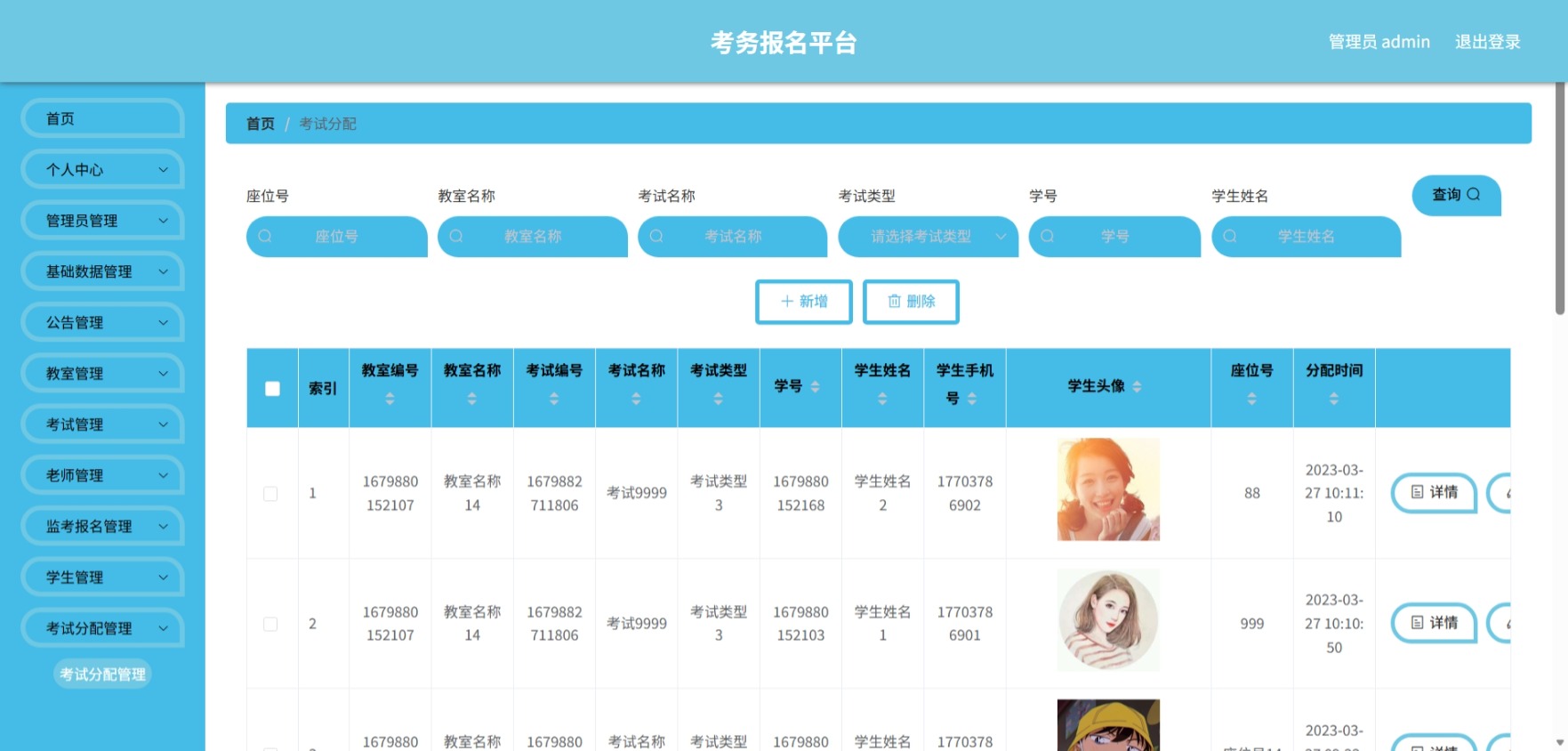The width and height of the screenshot is (1568, 751).
Task: Go to 首页 in the sidebar
Action: pyautogui.click(x=102, y=119)
